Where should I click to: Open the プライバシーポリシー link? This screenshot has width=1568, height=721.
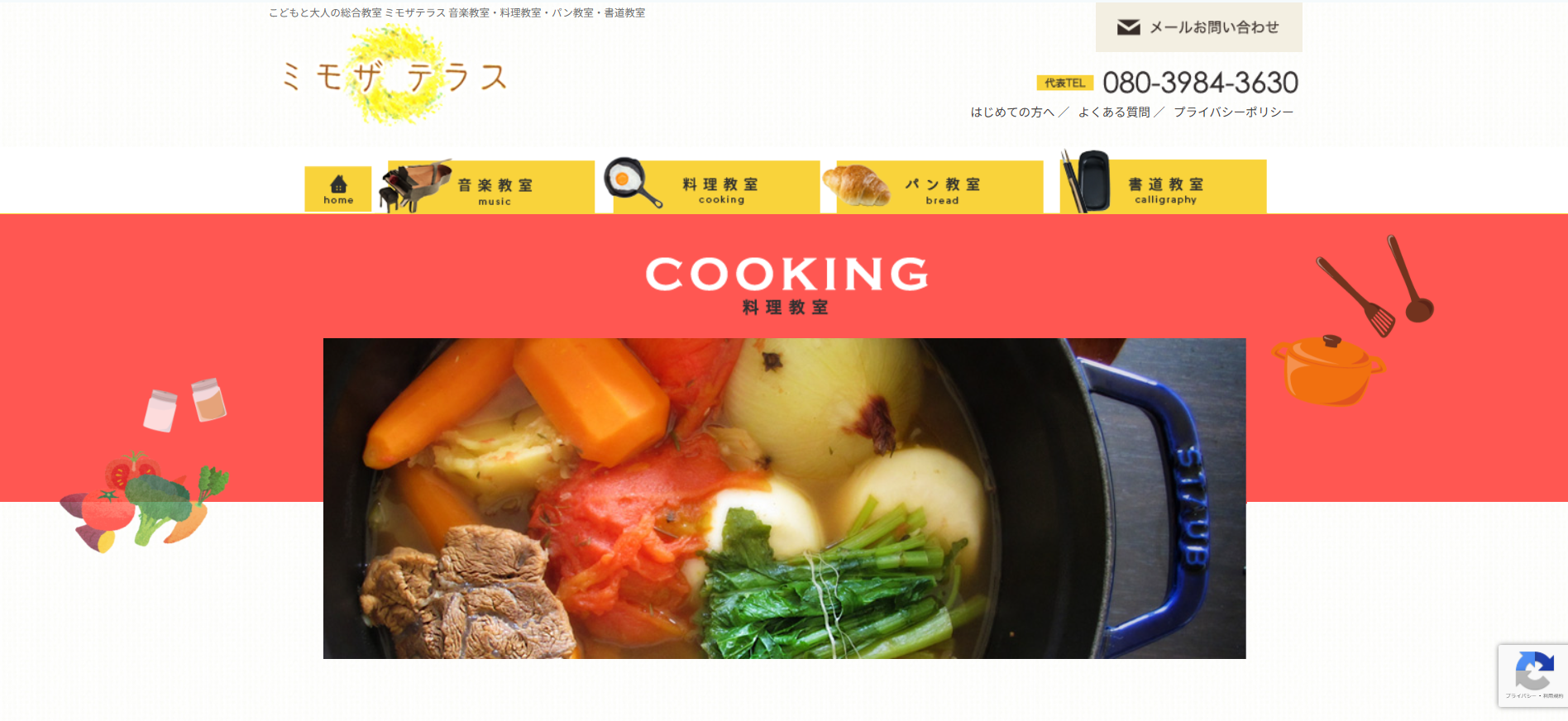[1233, 112]
